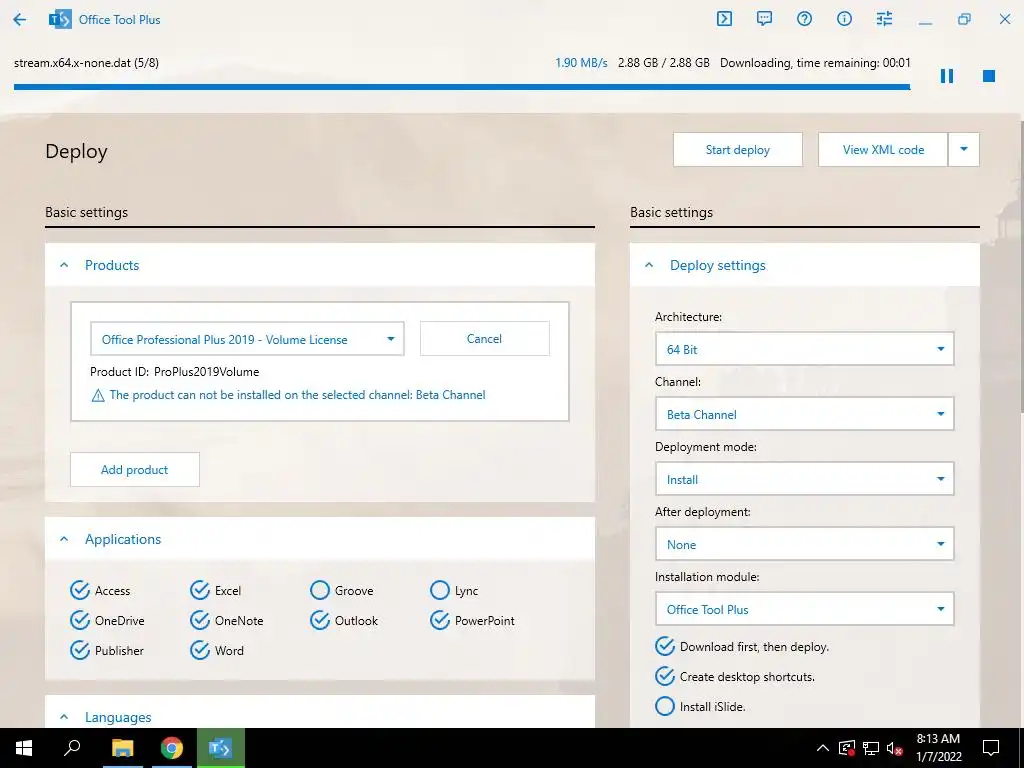Click the muted volume tray icon

point(894,748)
